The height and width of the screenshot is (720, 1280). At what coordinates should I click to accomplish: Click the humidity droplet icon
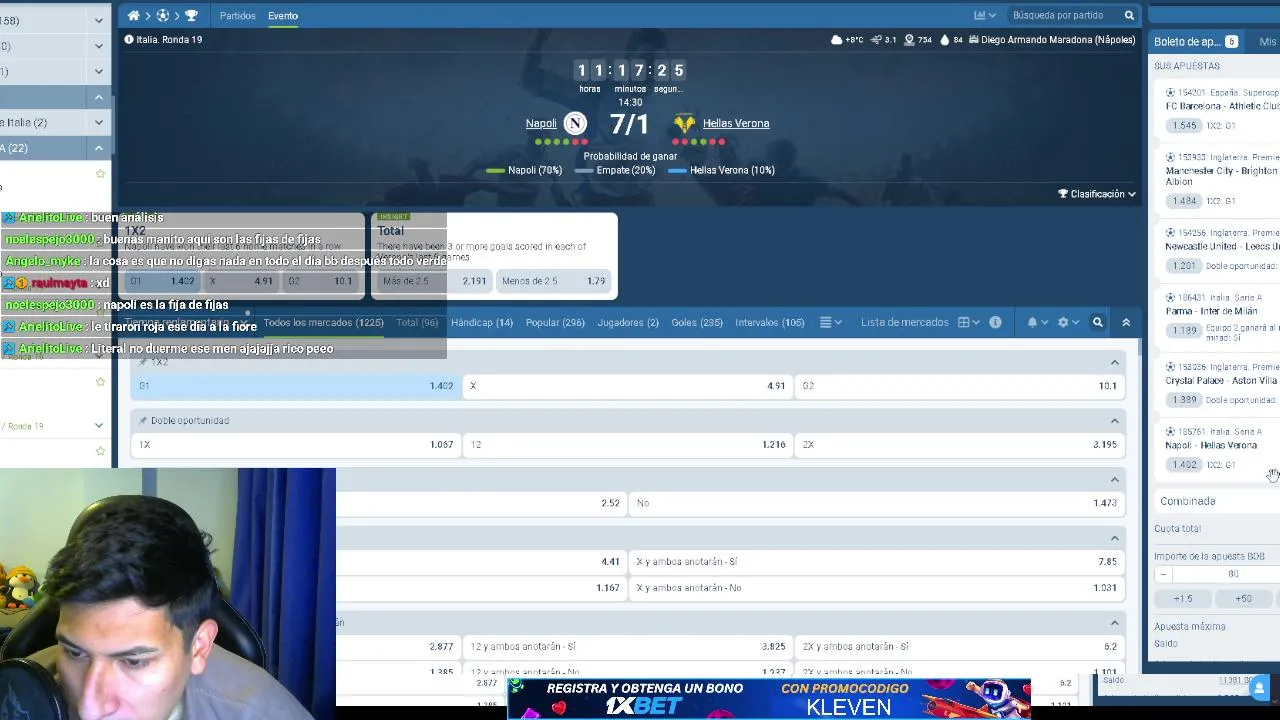point(945,40)
